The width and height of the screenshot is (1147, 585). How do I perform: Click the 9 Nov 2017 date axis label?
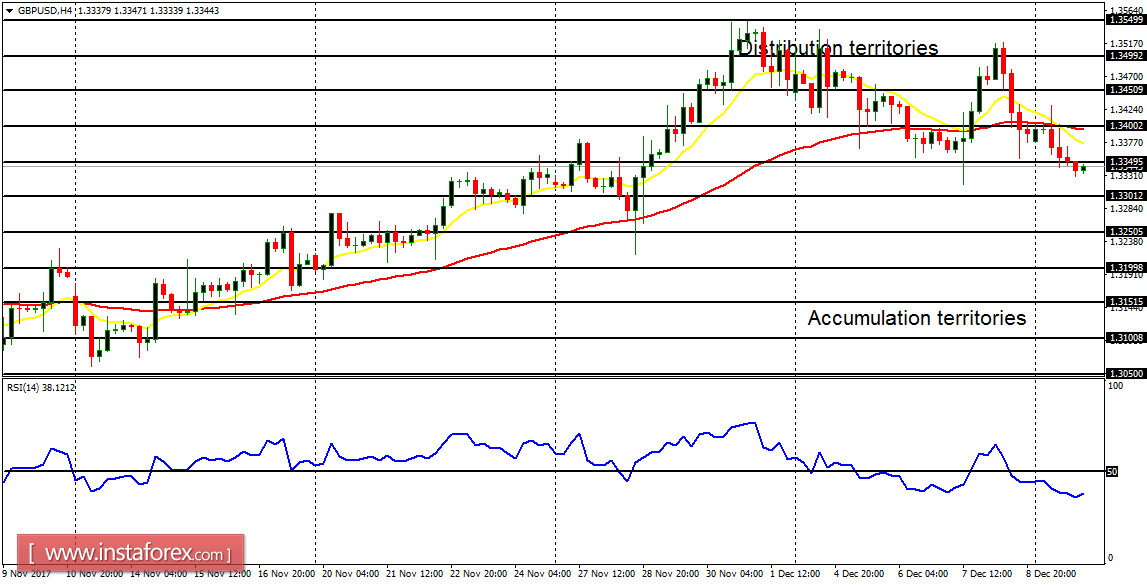click(27, 575)
